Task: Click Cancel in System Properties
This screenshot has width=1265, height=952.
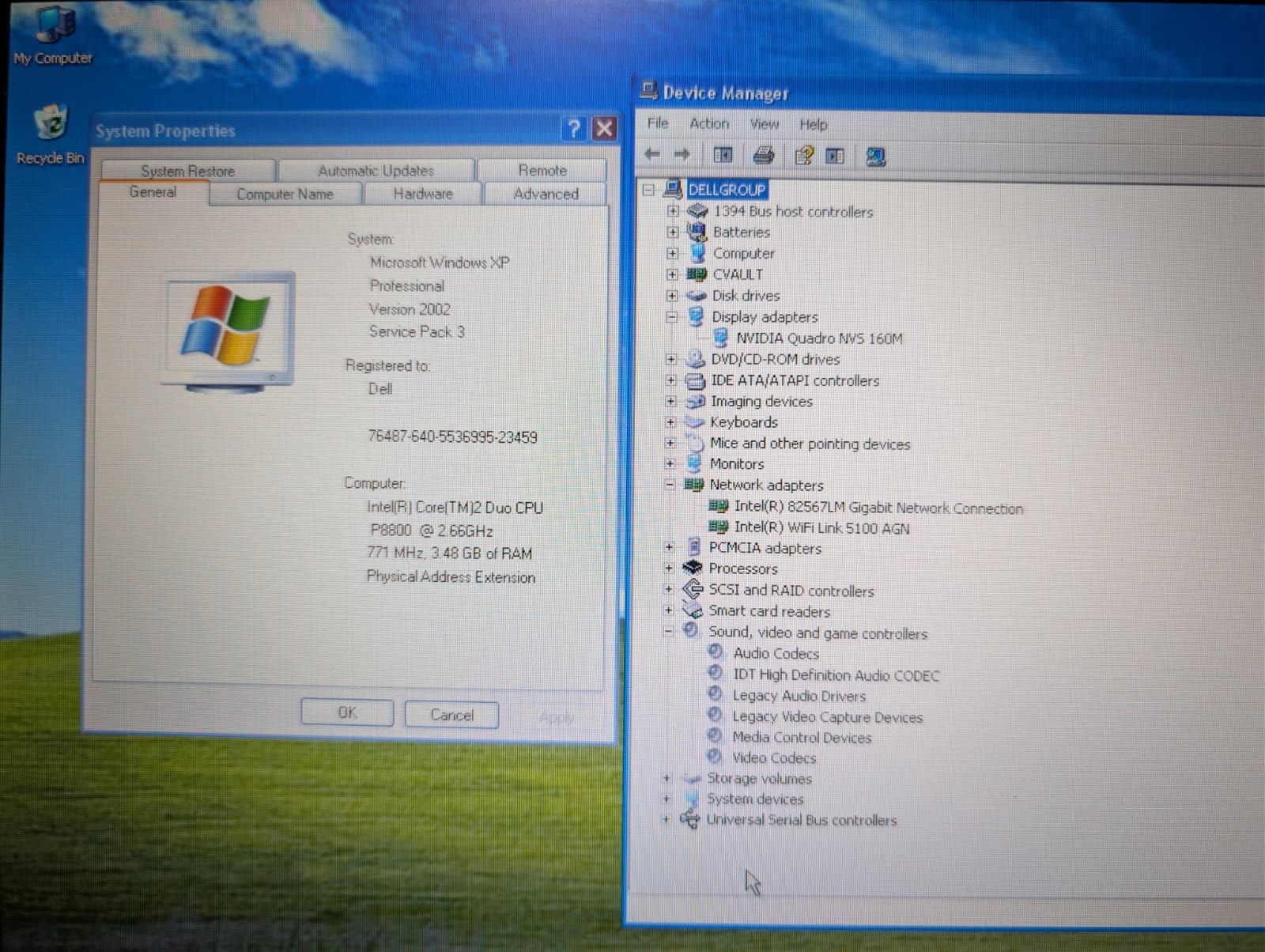Action: pos(451,715)
